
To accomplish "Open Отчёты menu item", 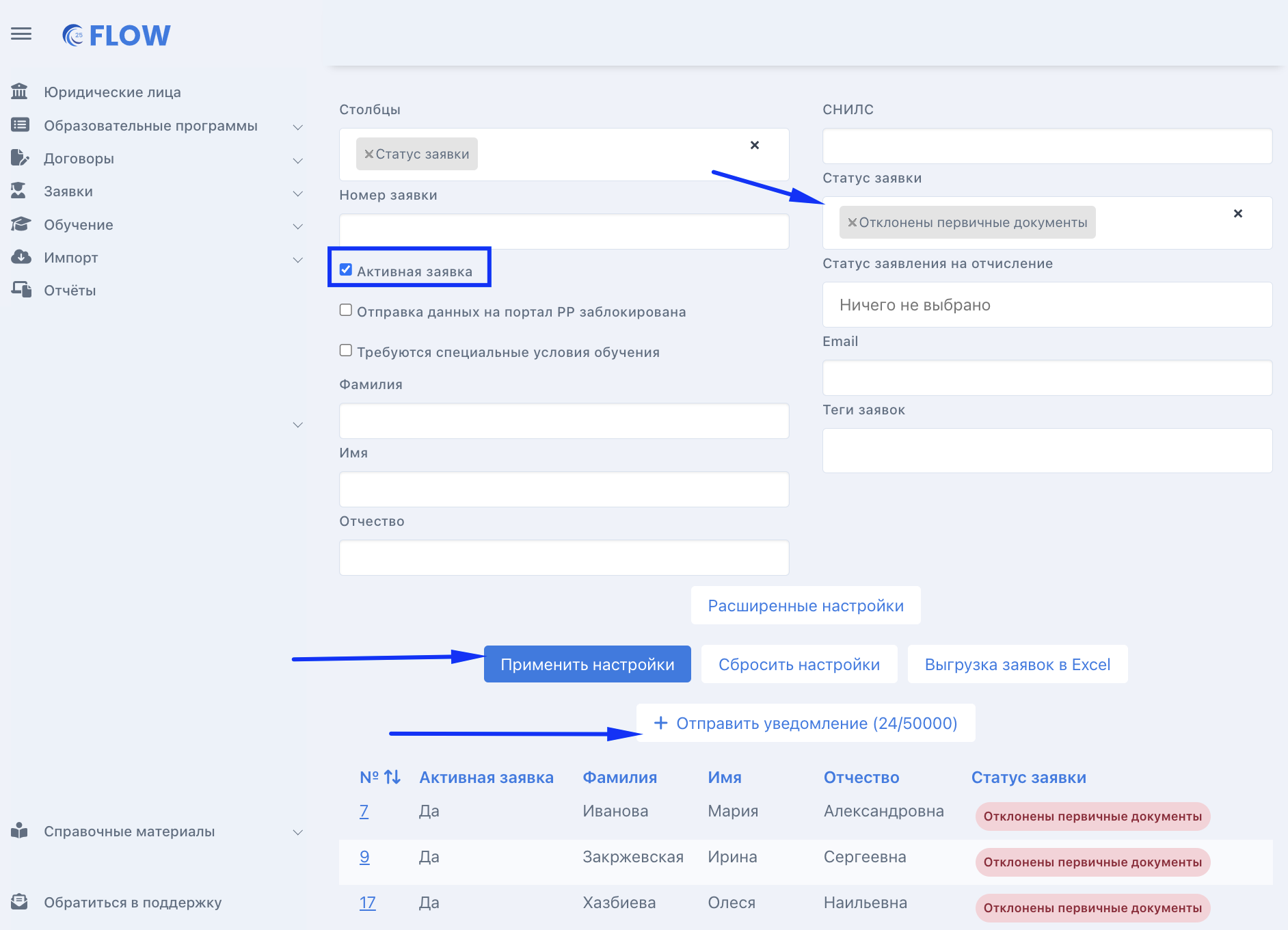I will [70, 291].
